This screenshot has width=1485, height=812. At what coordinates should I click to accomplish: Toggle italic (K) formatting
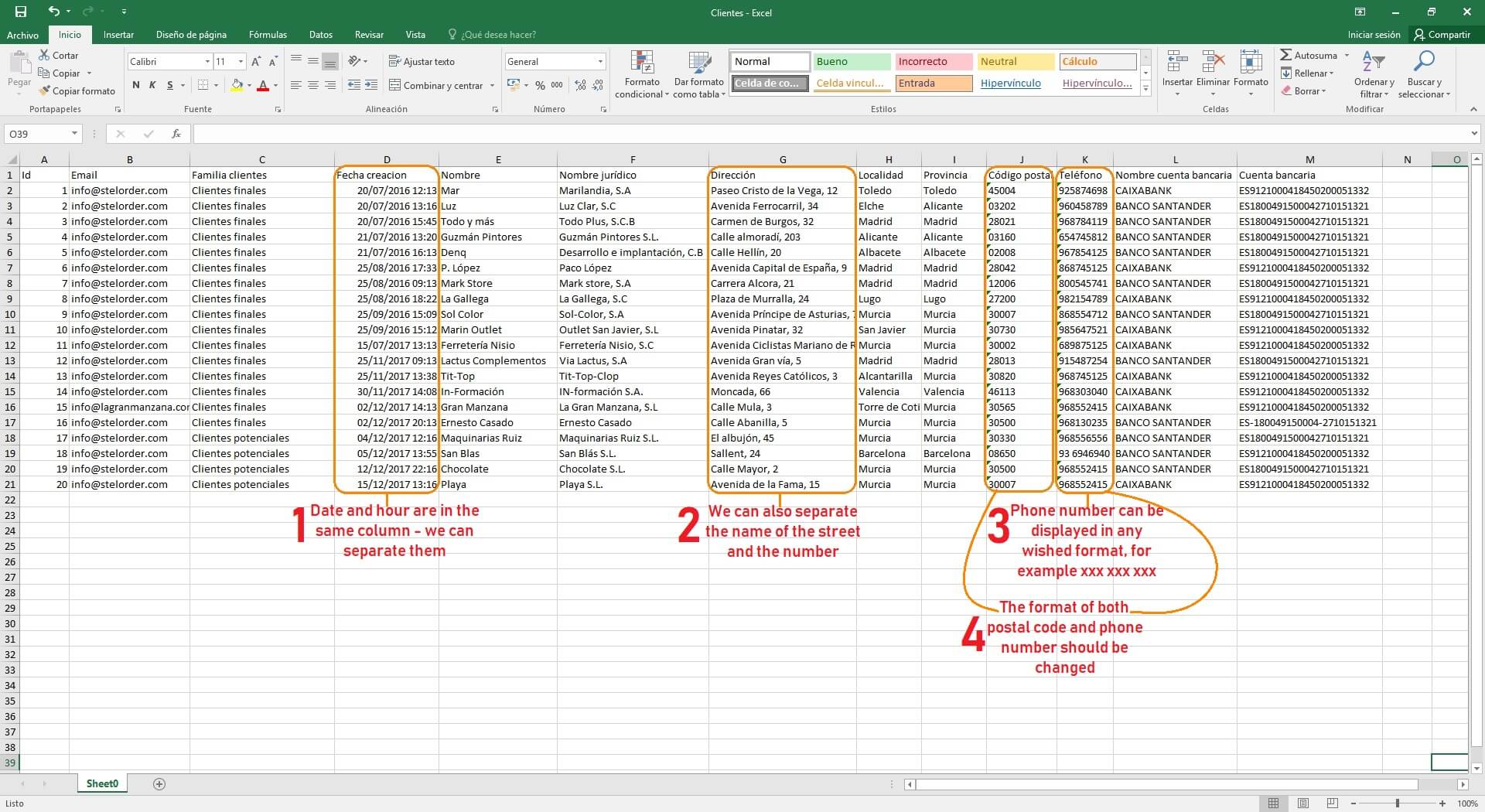coord(152,85)
